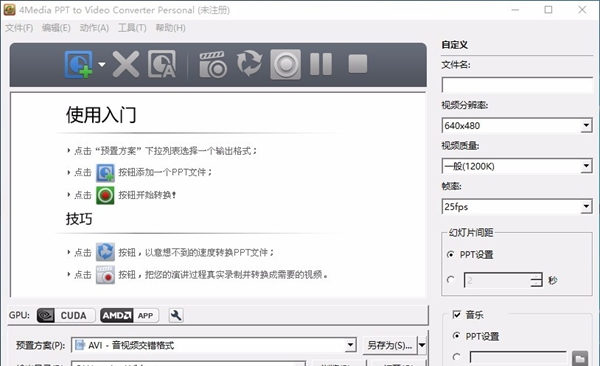Image resolution: width=600 pixels, height=366 pixels.
Task: Click the express convert icon in tips
Action: click(x=105, y=252)
